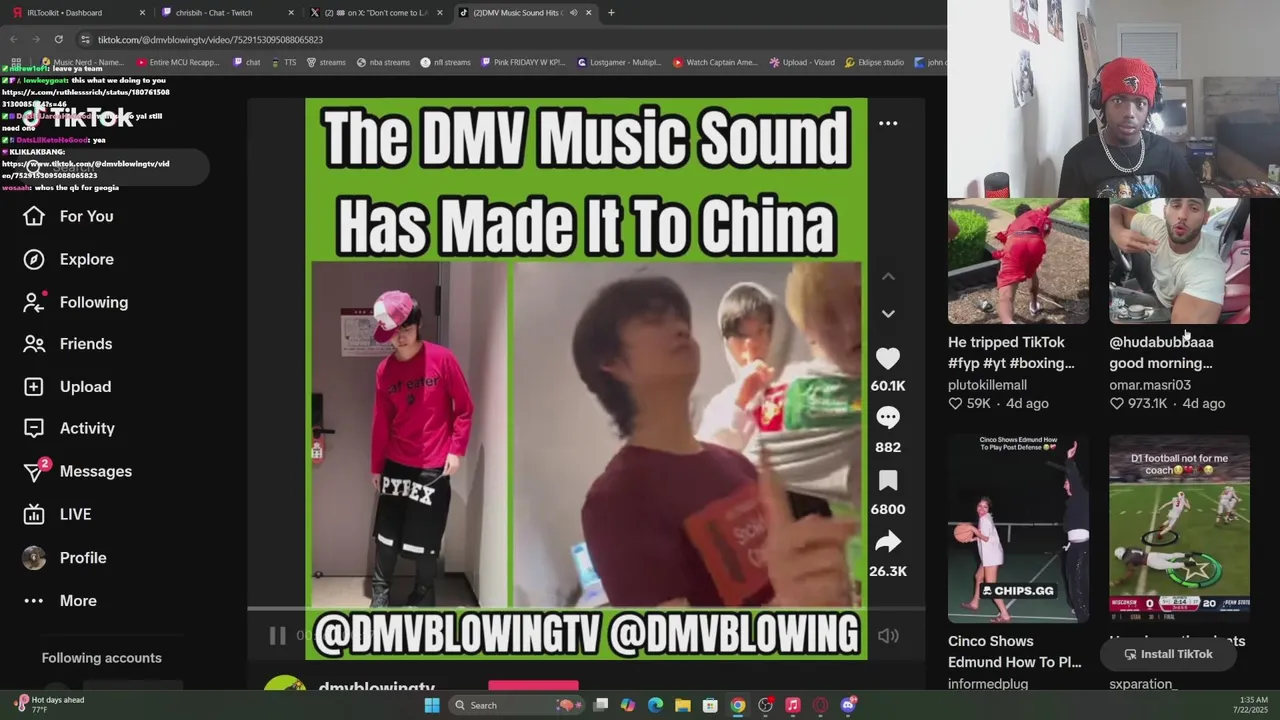This screenshot has height=720, width=1280.
Task: Mute the DMV Music Sound tab audio icon
Action: click(x=573, y=13)
